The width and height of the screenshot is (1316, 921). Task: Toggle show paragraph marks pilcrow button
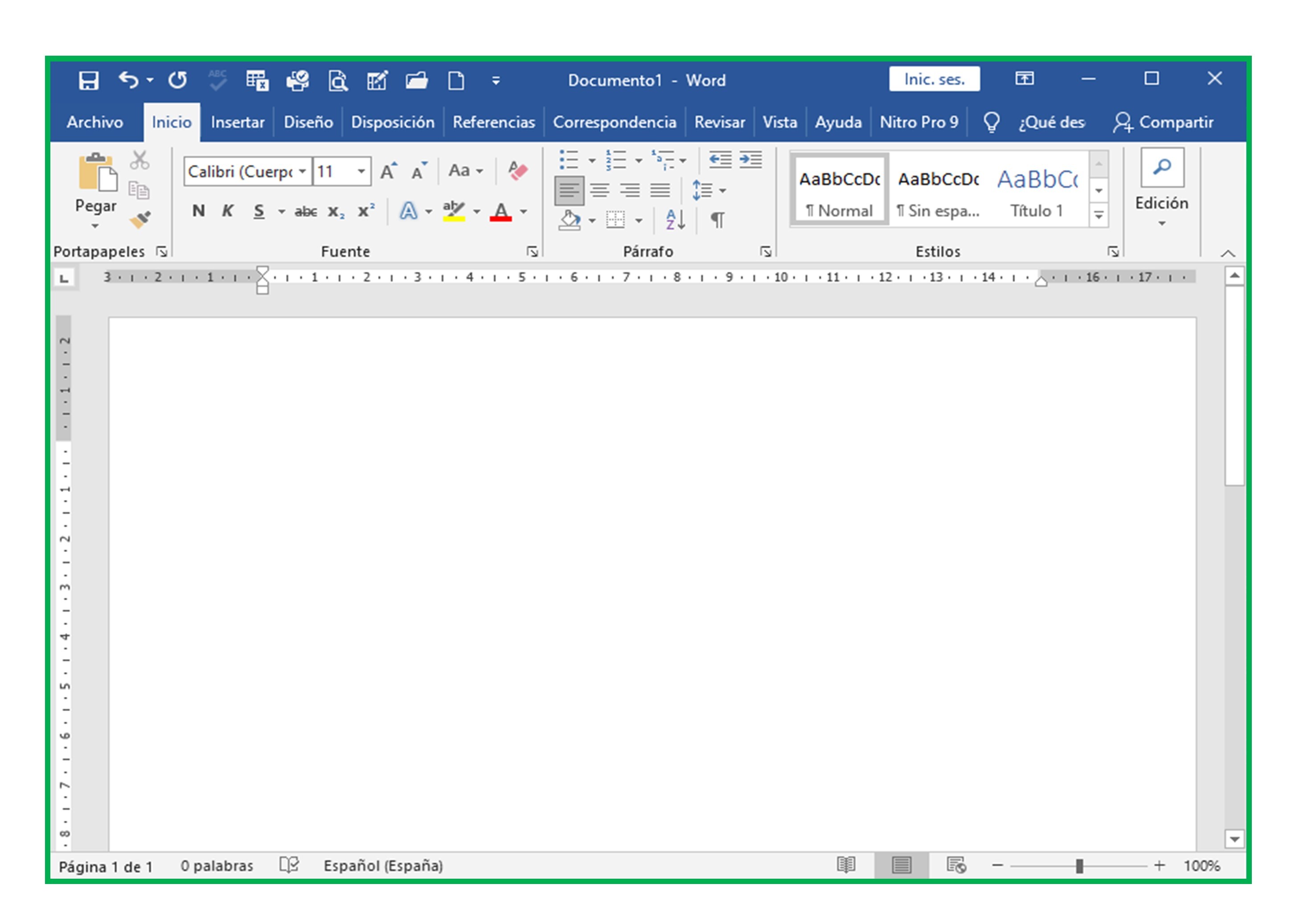point(717,220)
